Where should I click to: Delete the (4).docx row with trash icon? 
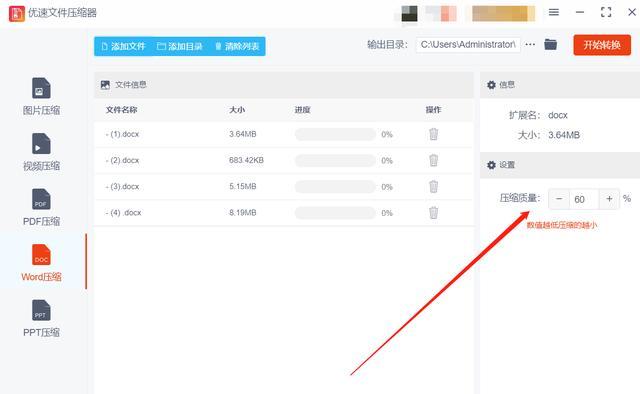click(433, 212)
